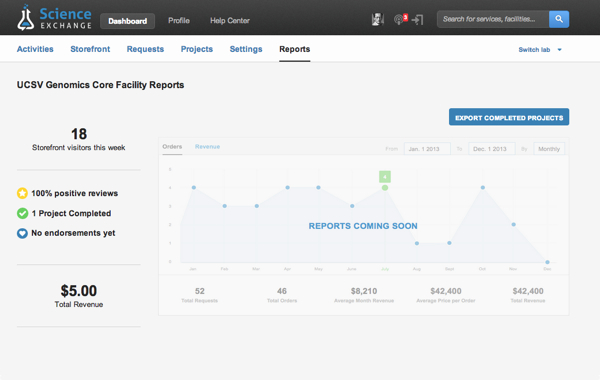Click the blue heart endorsements icon

coord(22,233)
